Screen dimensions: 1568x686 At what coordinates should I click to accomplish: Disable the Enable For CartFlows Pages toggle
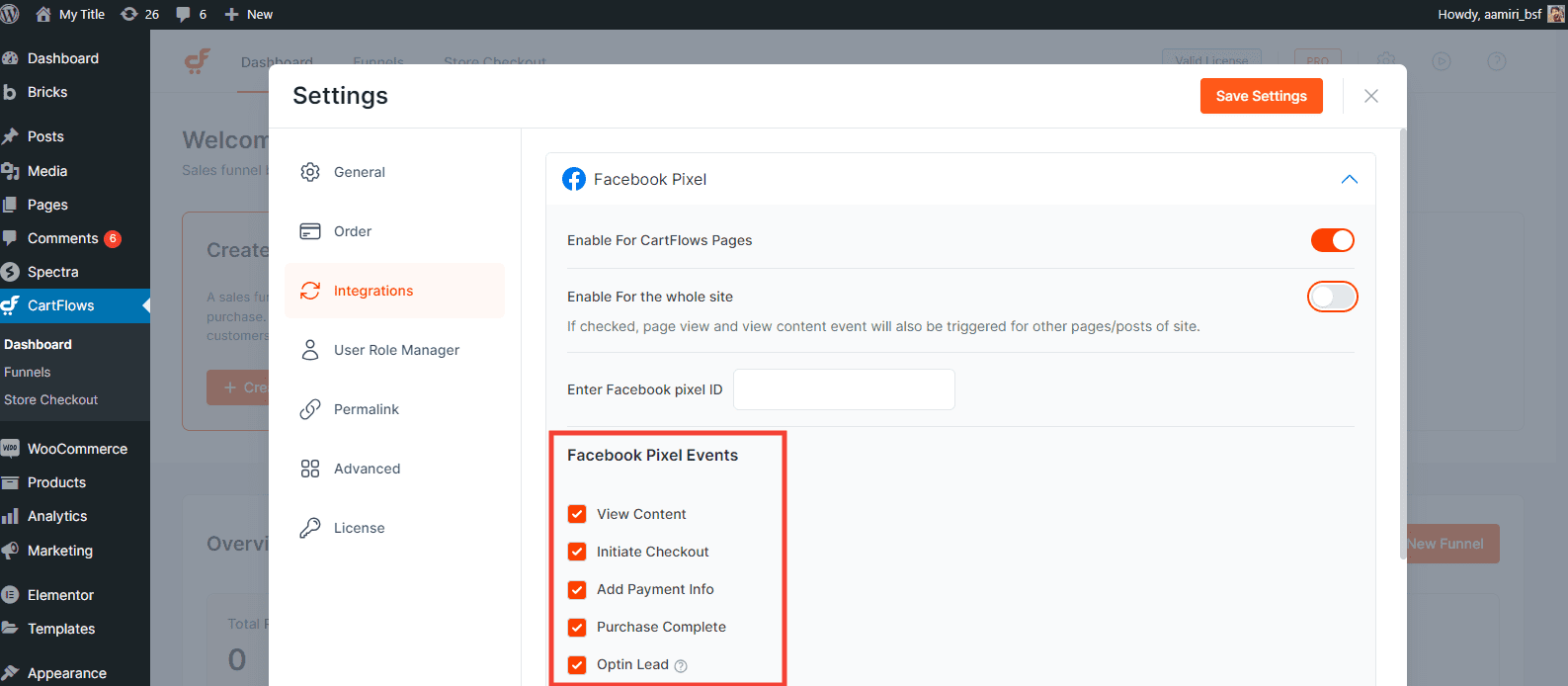(x=1332, y=240)
